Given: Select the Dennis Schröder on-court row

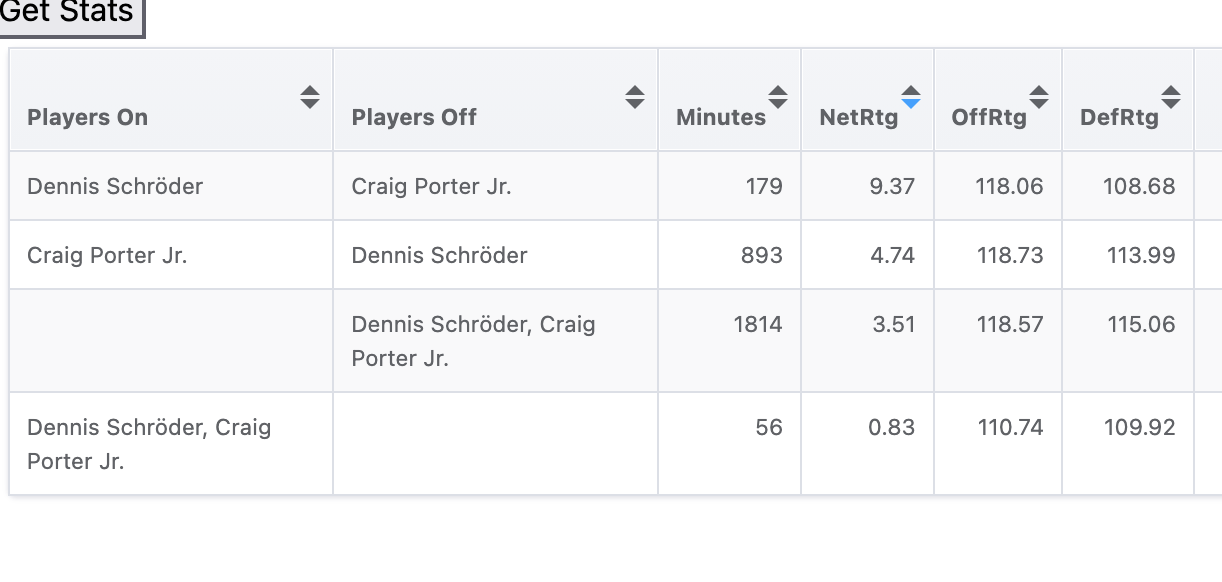Looking at the screenshot, I should coord(115,186).
